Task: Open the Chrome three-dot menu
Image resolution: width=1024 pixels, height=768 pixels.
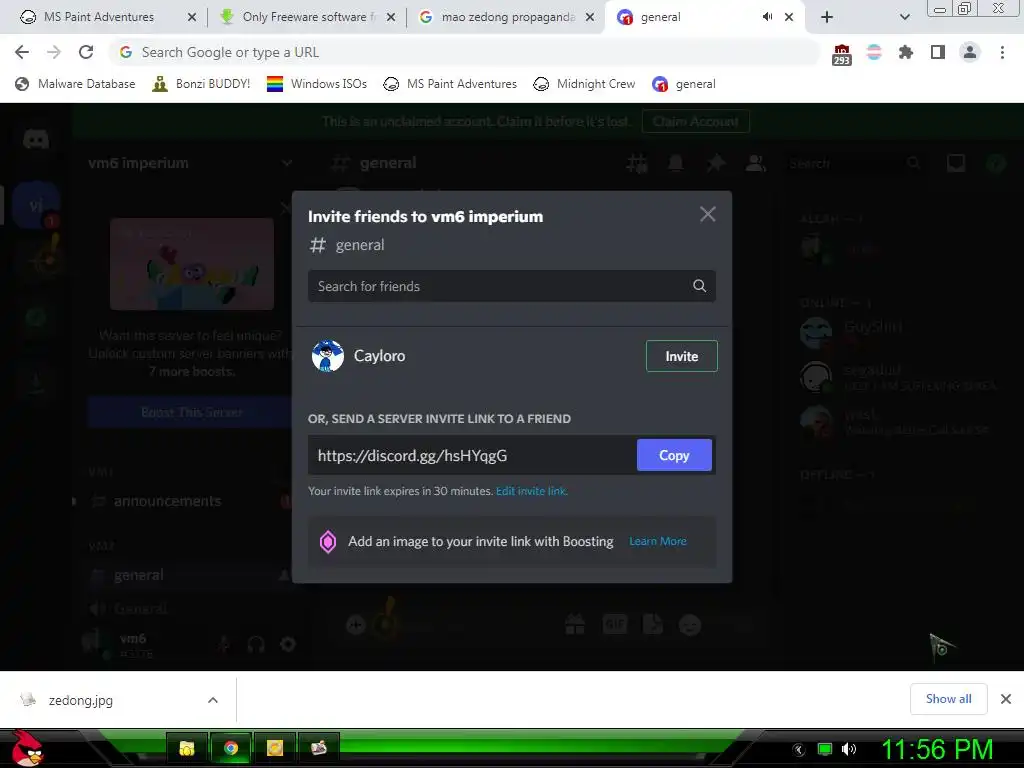Action: (x=1002, y=52)
